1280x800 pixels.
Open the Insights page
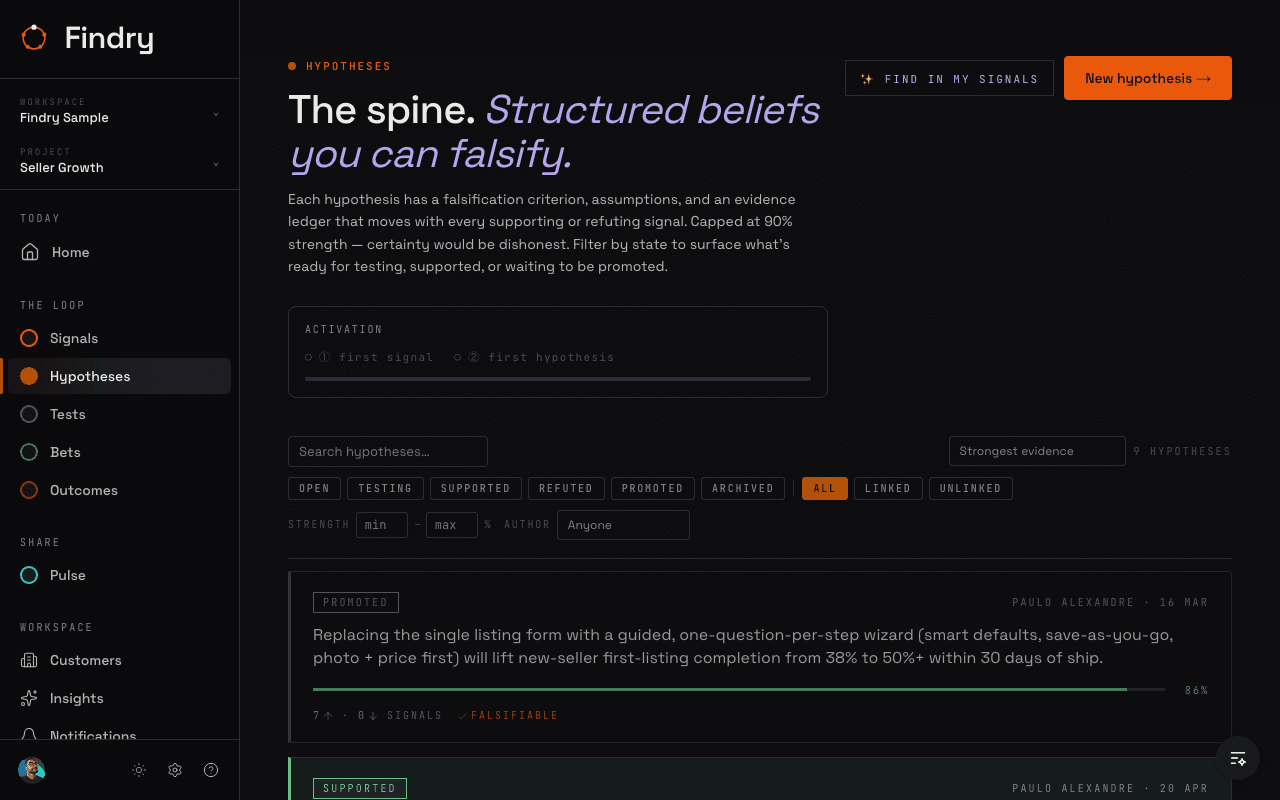click(x=119, y=698)
